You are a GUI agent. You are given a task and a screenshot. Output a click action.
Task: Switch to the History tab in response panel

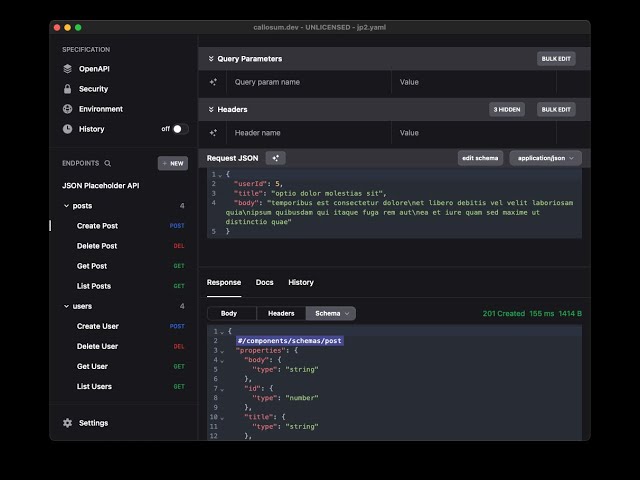[x=301, y=282]
